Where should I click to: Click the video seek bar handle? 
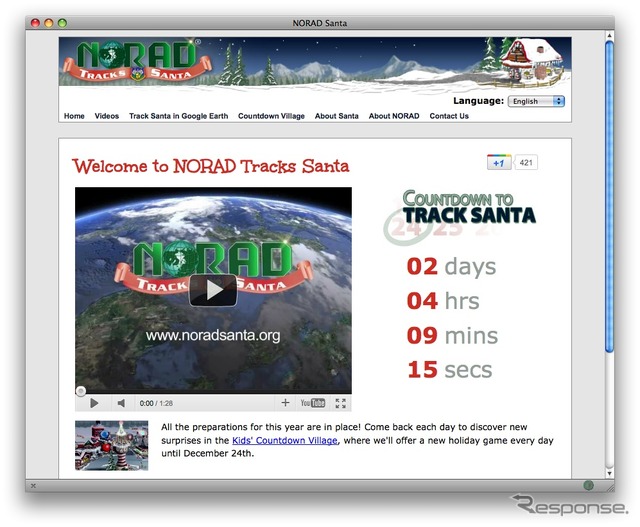point(81,391)
